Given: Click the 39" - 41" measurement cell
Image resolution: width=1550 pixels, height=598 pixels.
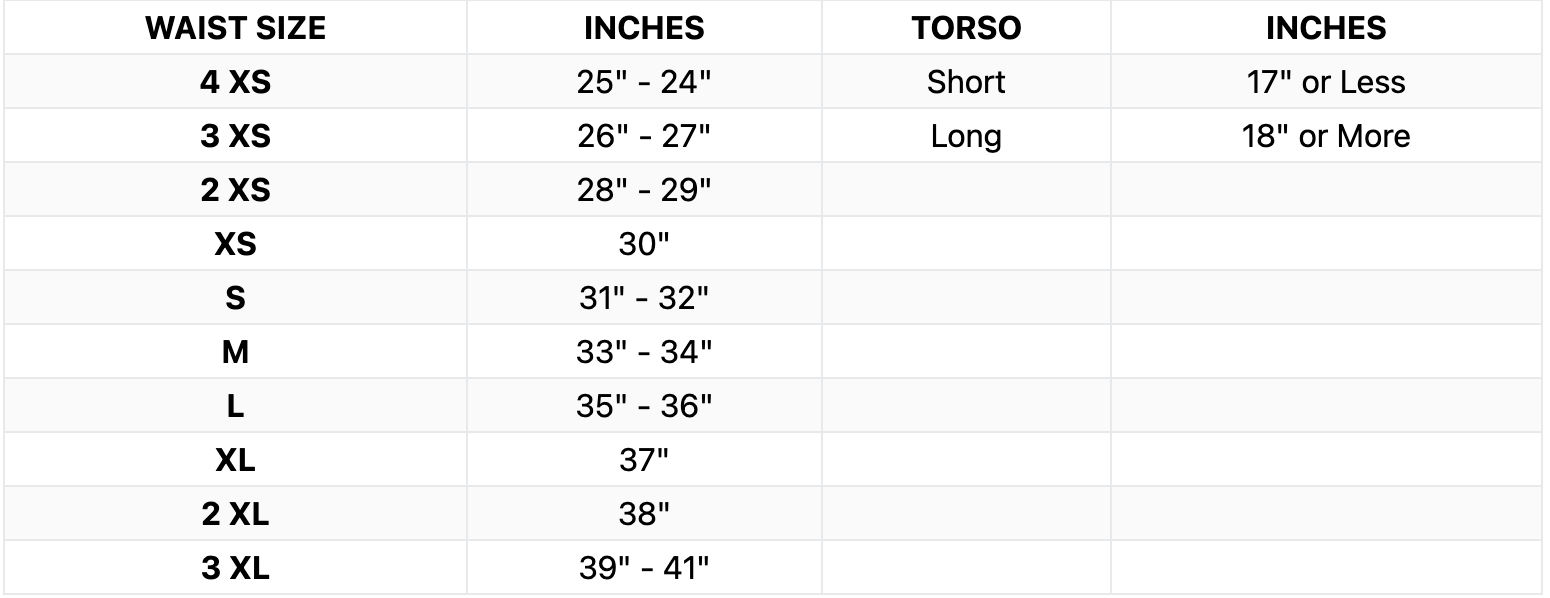Looking at the screenshot, I should 644,568.
